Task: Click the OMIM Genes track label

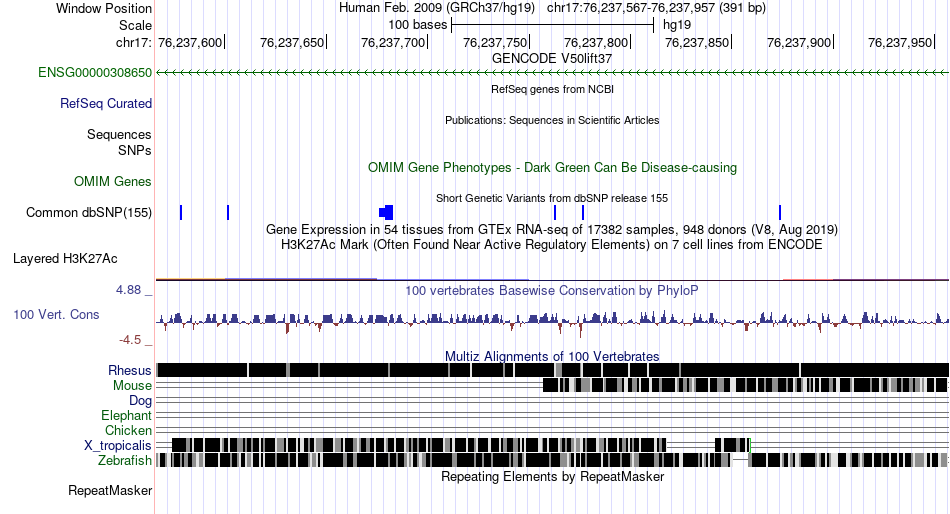Action: 113,181
